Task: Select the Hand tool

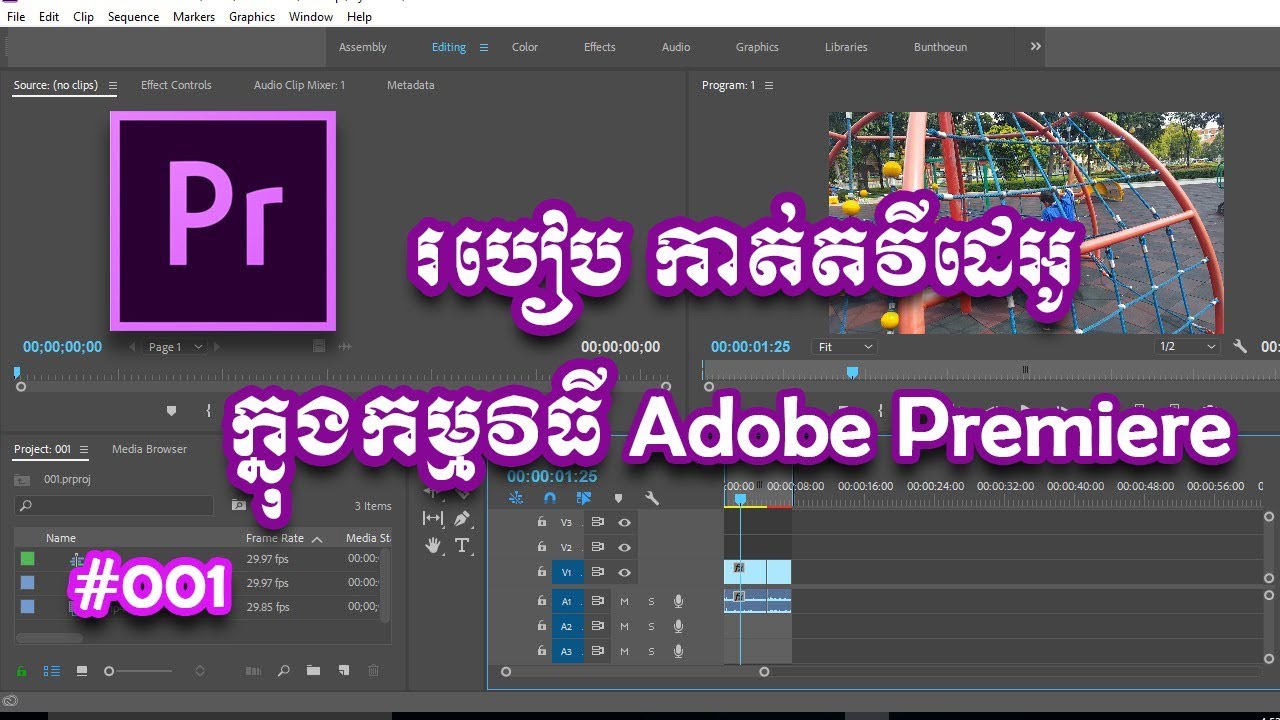Action: coord(433,545)
